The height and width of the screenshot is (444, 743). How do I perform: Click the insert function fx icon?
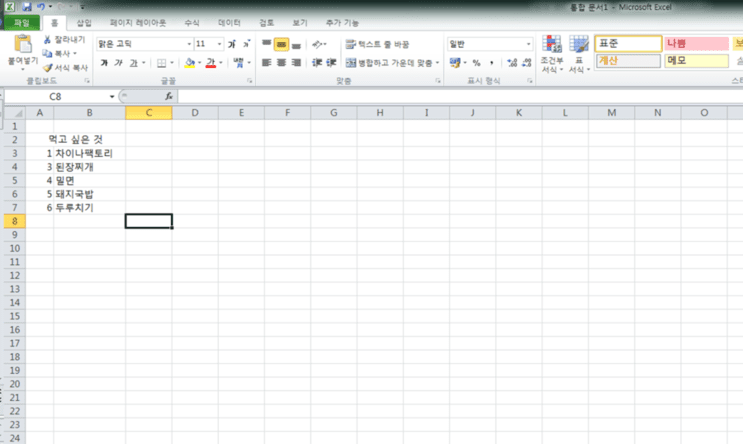(169, 96)
